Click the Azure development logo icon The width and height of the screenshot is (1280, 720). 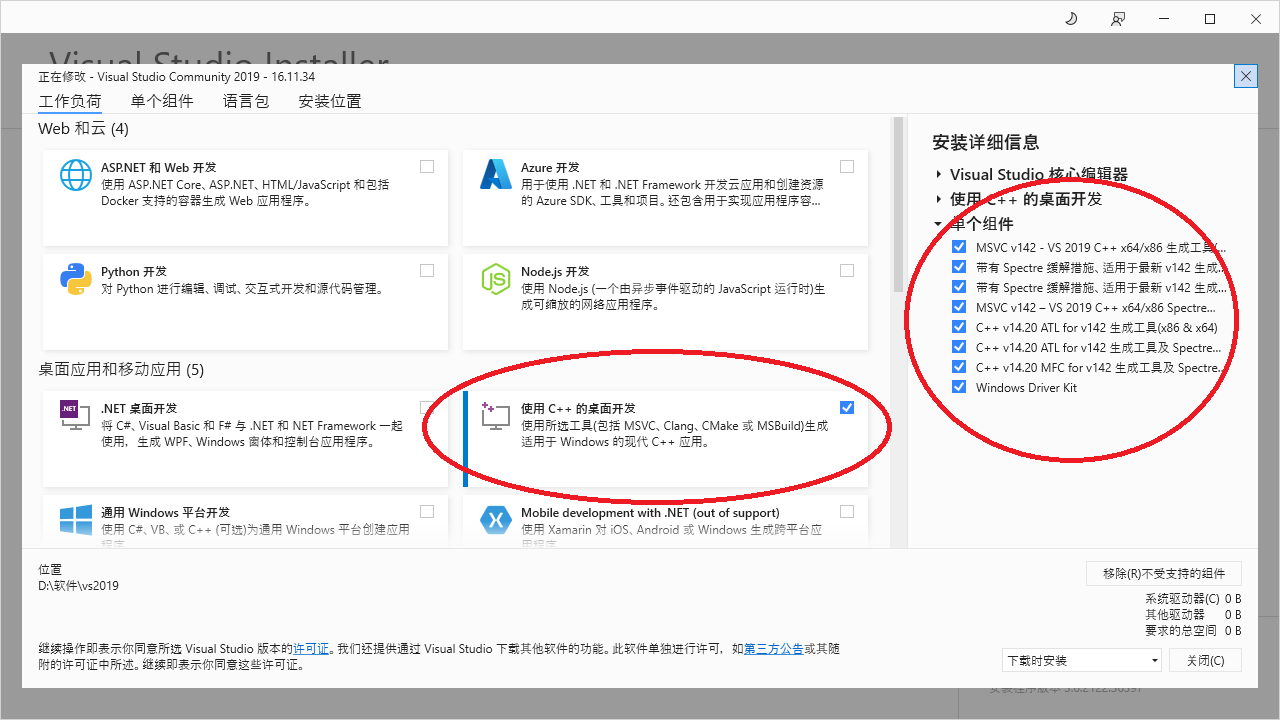pyautogui.click(x=496, y=175)
